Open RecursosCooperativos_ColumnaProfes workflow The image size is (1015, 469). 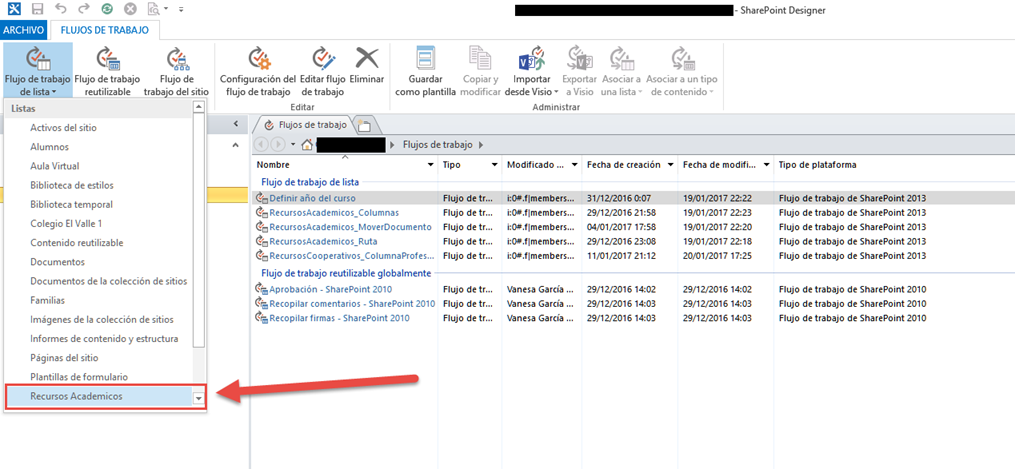pyautogui.click(x=352, y=256)
